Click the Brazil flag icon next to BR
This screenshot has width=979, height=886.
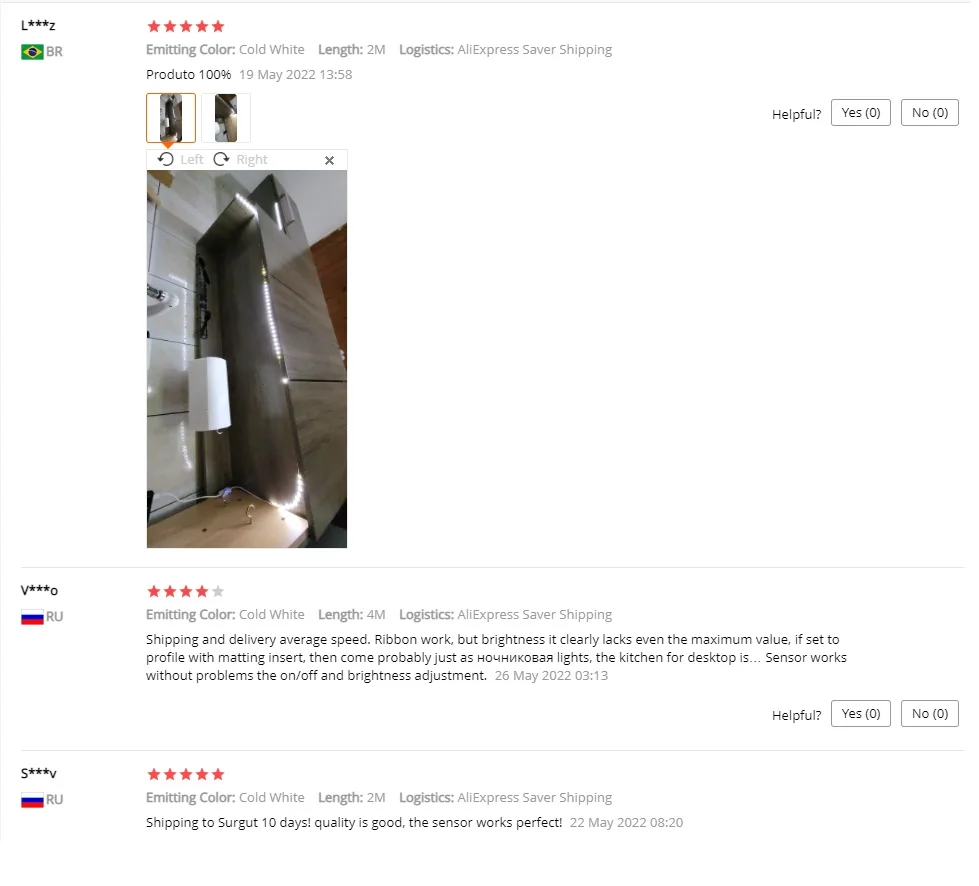32,52
